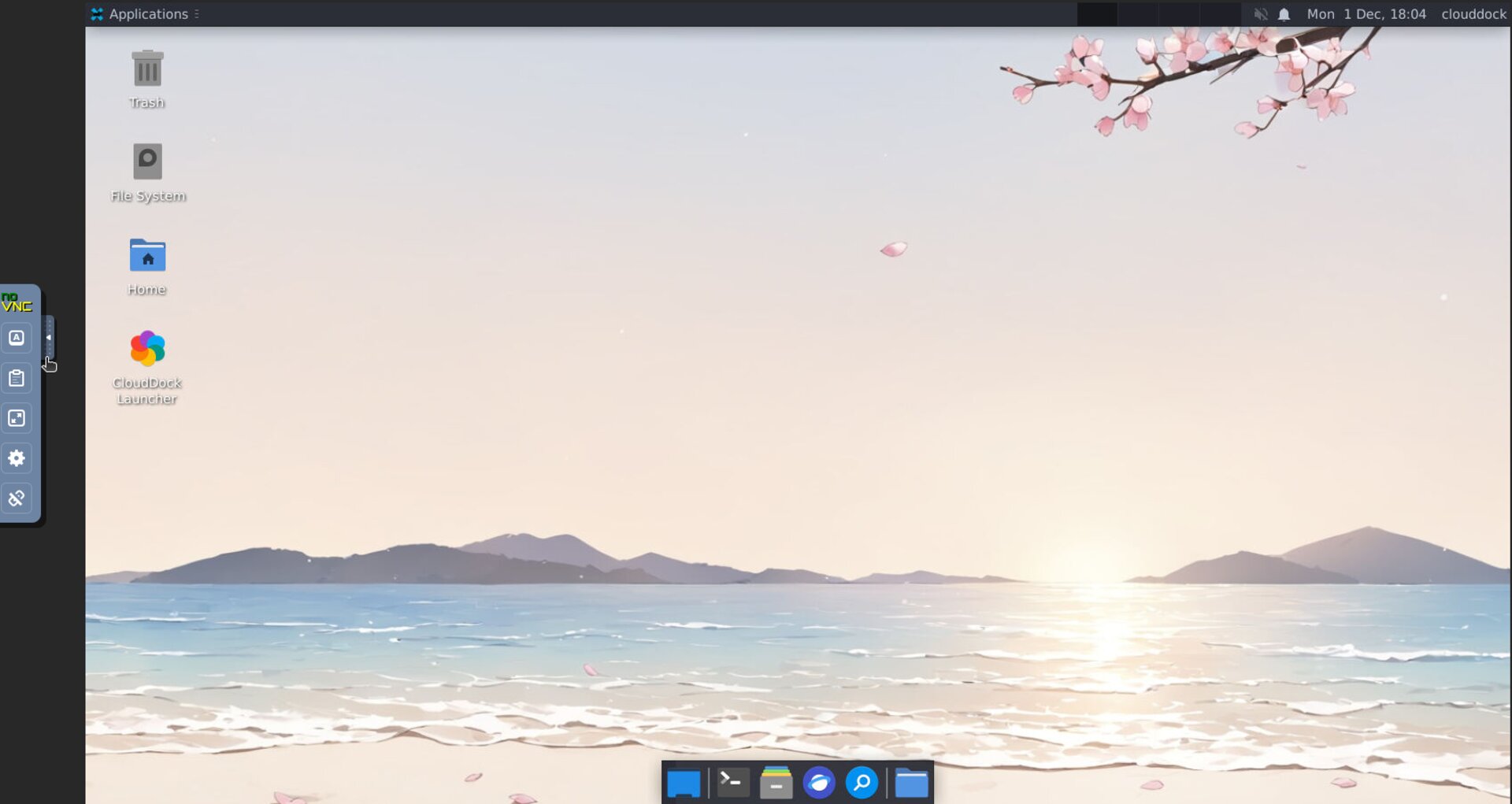1512x804 pixels.
Task: Open noVNC settings gear
Action: (x=17, y=458)
